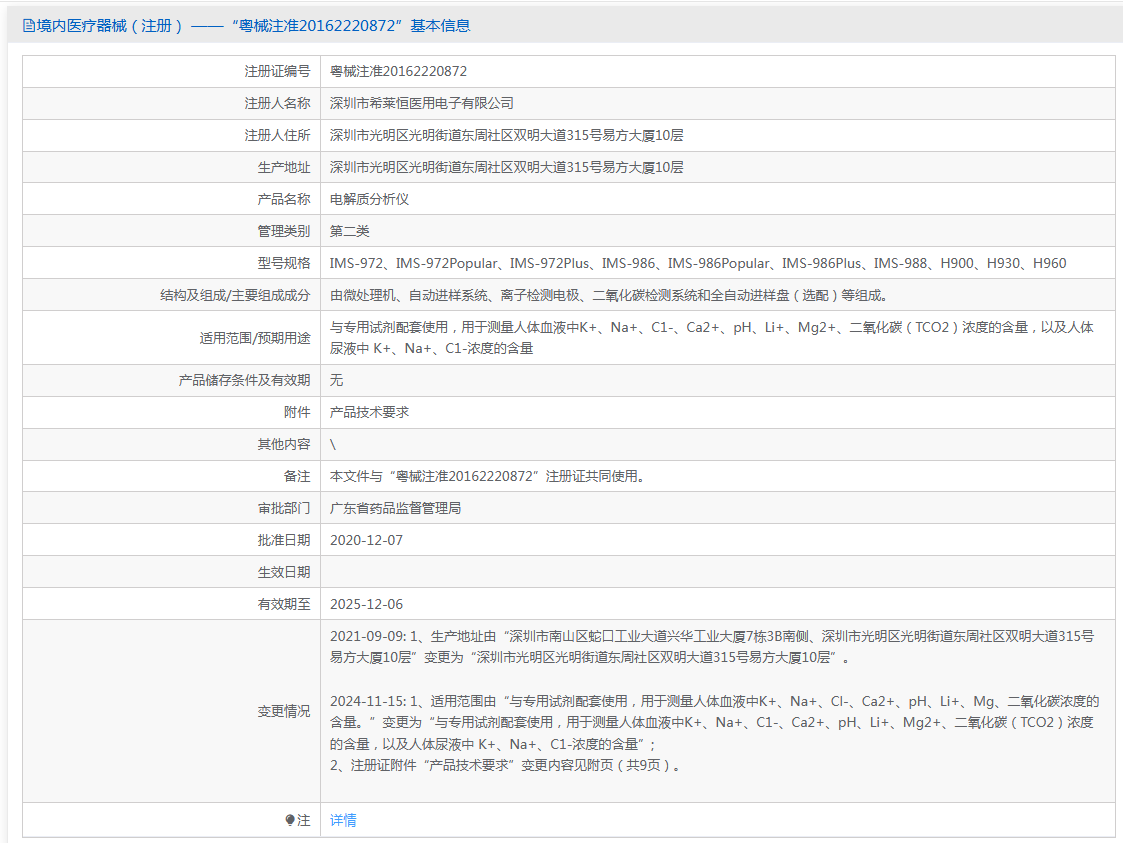Click management category value 第二类
The height and width of the screenshot is (843, 1123).
[x=350, y=231]
